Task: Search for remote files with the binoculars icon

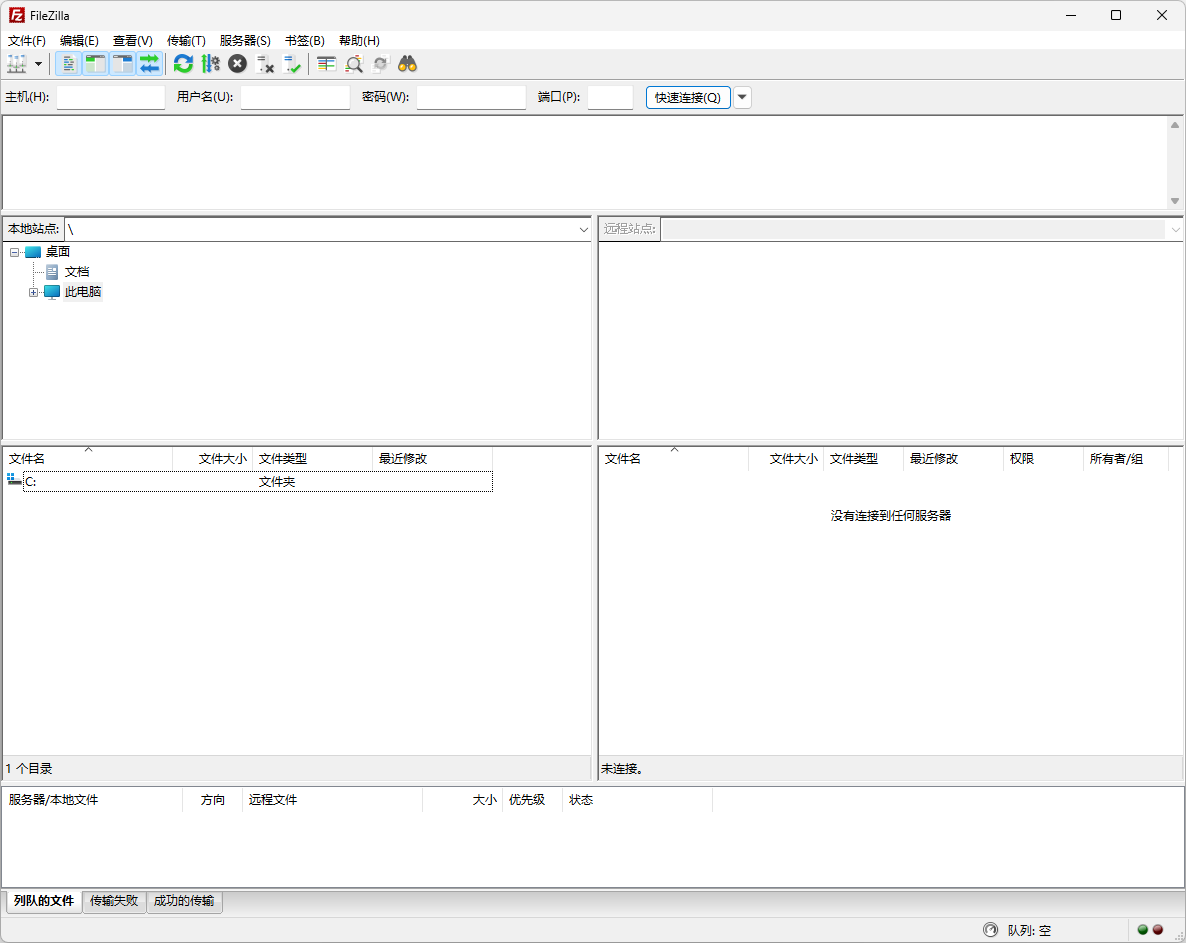Action: pyautogui.click(x=407, y=63)
